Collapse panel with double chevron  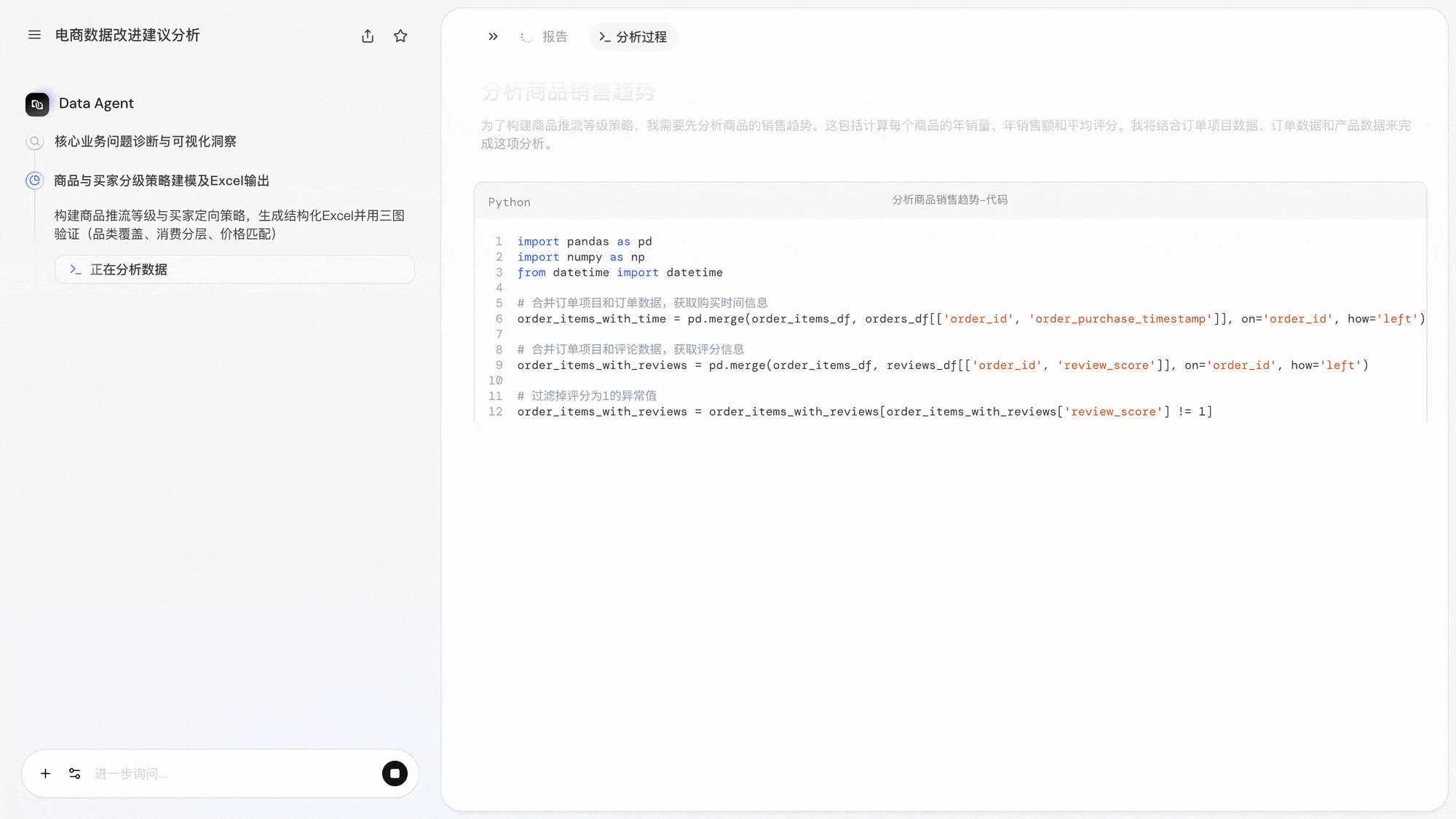pos(493,36)
